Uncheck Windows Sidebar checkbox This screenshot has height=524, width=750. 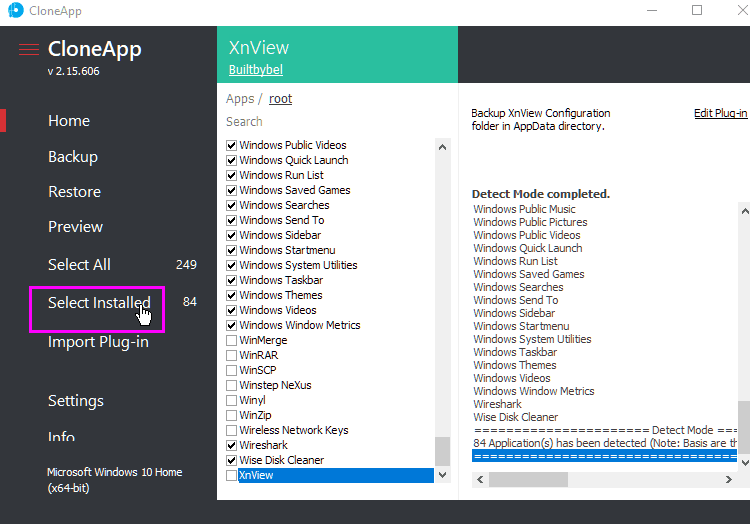(x=232, y=235)
